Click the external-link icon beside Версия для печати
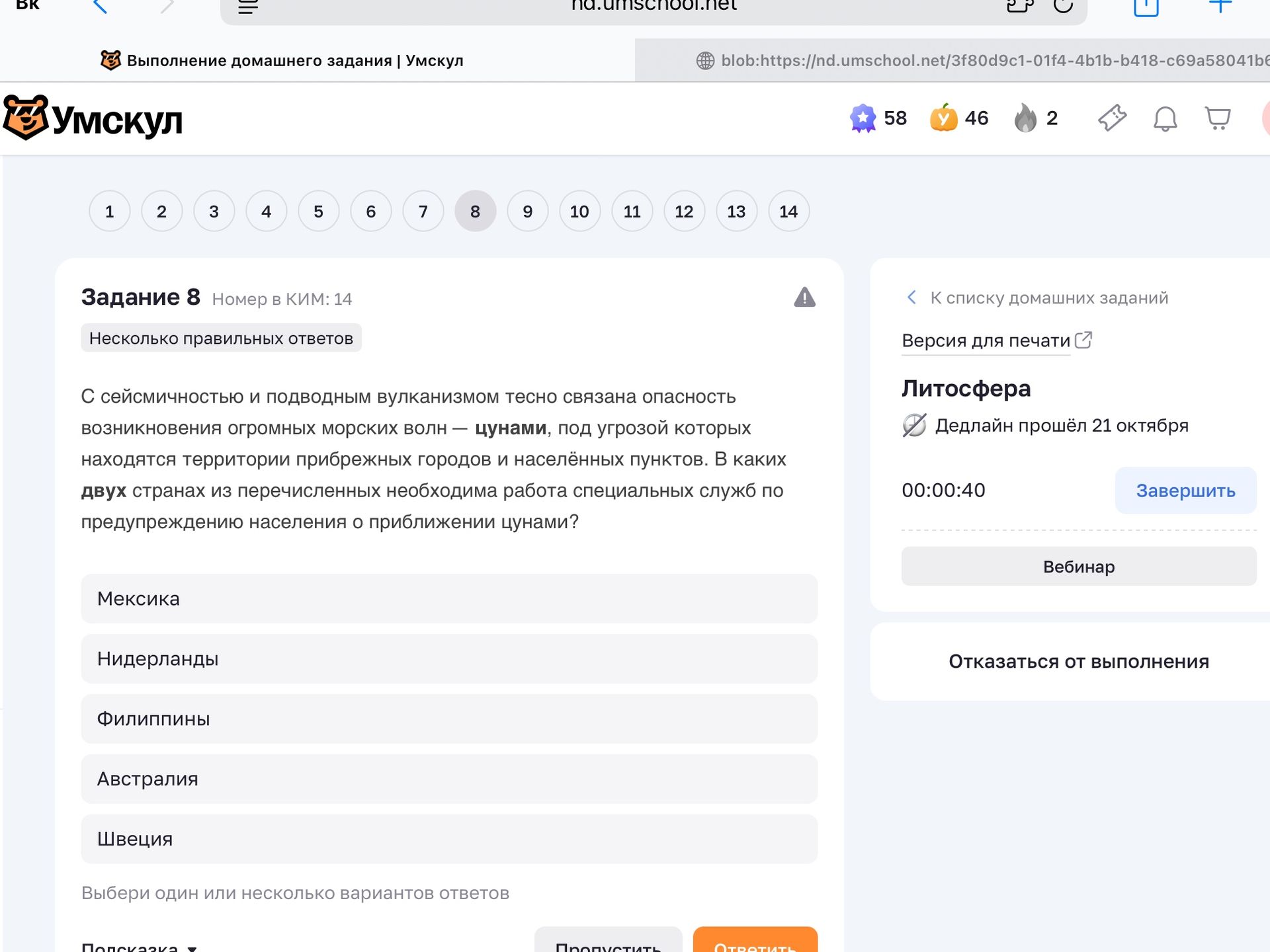Viewport: 1270px width, 952px height. [1083, 340]
